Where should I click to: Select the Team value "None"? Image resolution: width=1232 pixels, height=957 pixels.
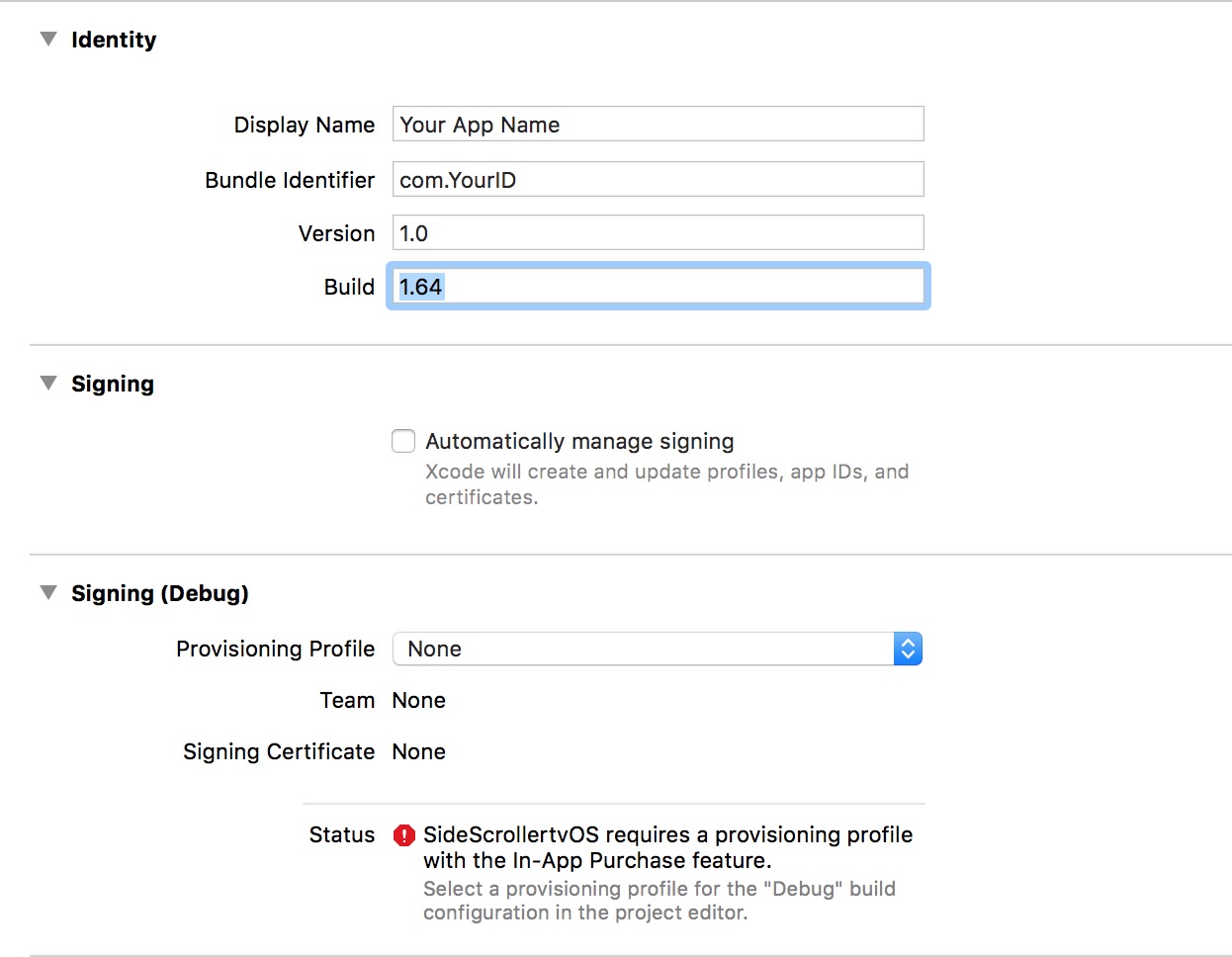point(418,700)
